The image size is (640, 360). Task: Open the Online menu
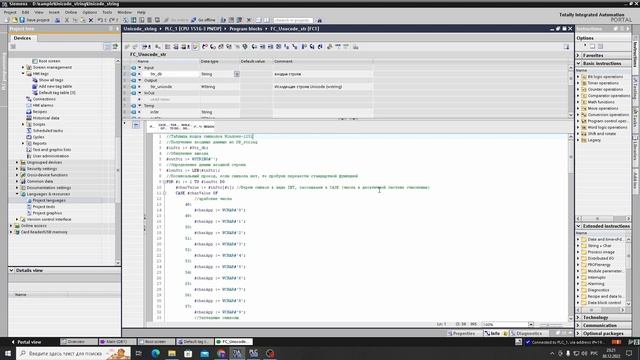[71, 13]
